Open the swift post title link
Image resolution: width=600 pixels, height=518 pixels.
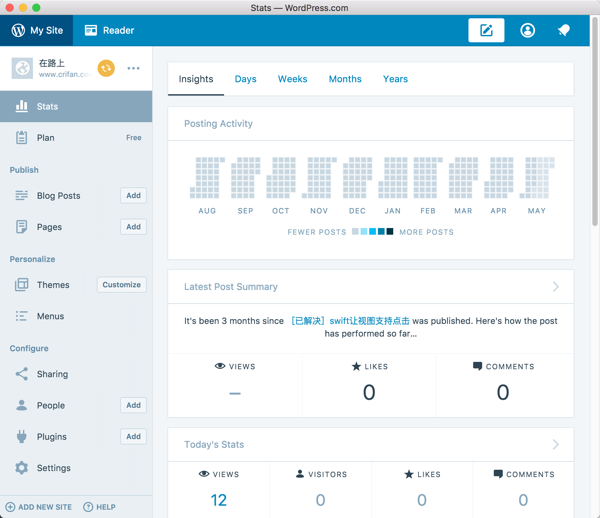[x=350, y=321]
